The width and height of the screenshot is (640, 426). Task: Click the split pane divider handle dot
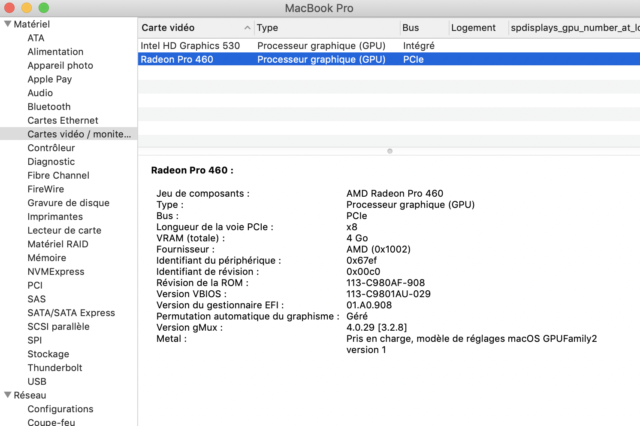coord(390,151)
